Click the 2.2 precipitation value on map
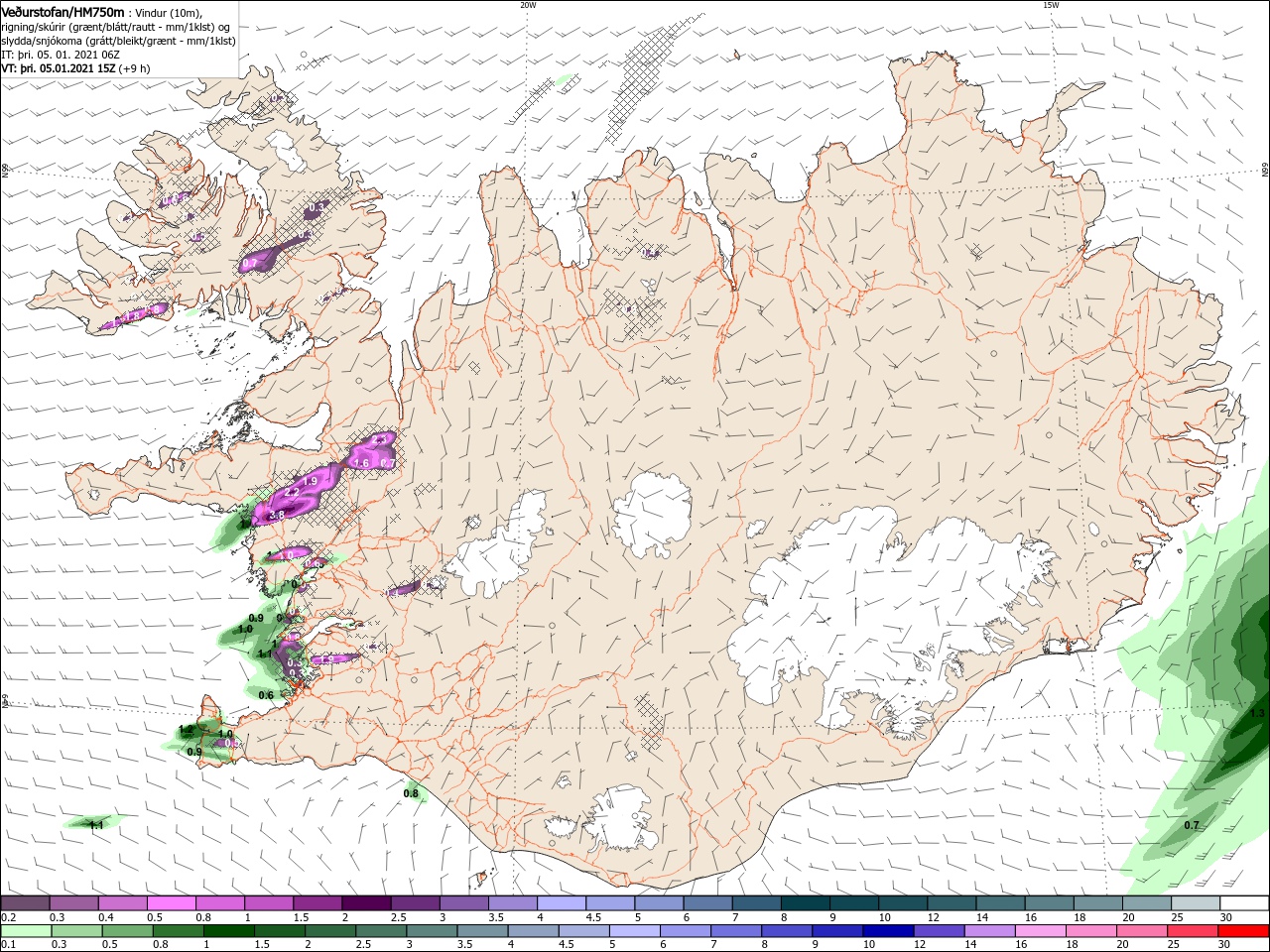This screenshot has width=1270, height=952. (x=292, y=493)
